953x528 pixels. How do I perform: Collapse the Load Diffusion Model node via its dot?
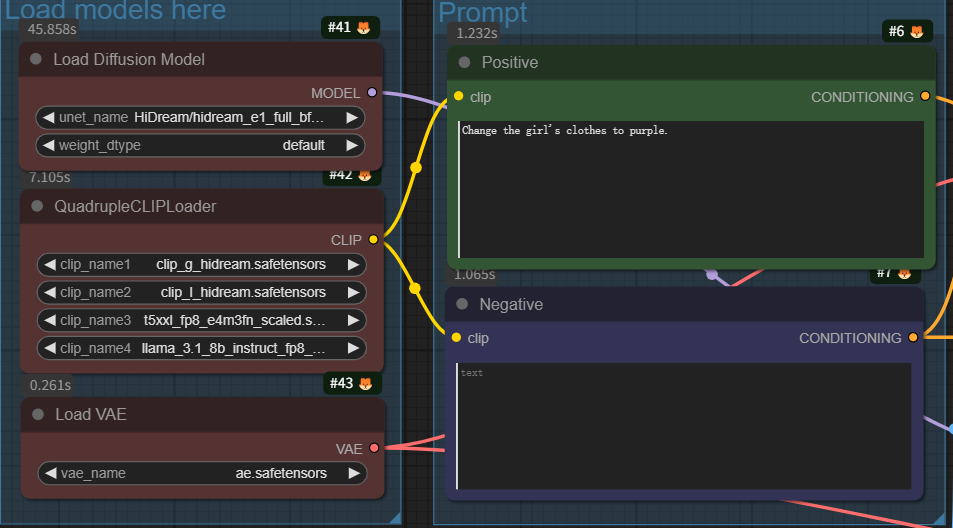[36, 59]
